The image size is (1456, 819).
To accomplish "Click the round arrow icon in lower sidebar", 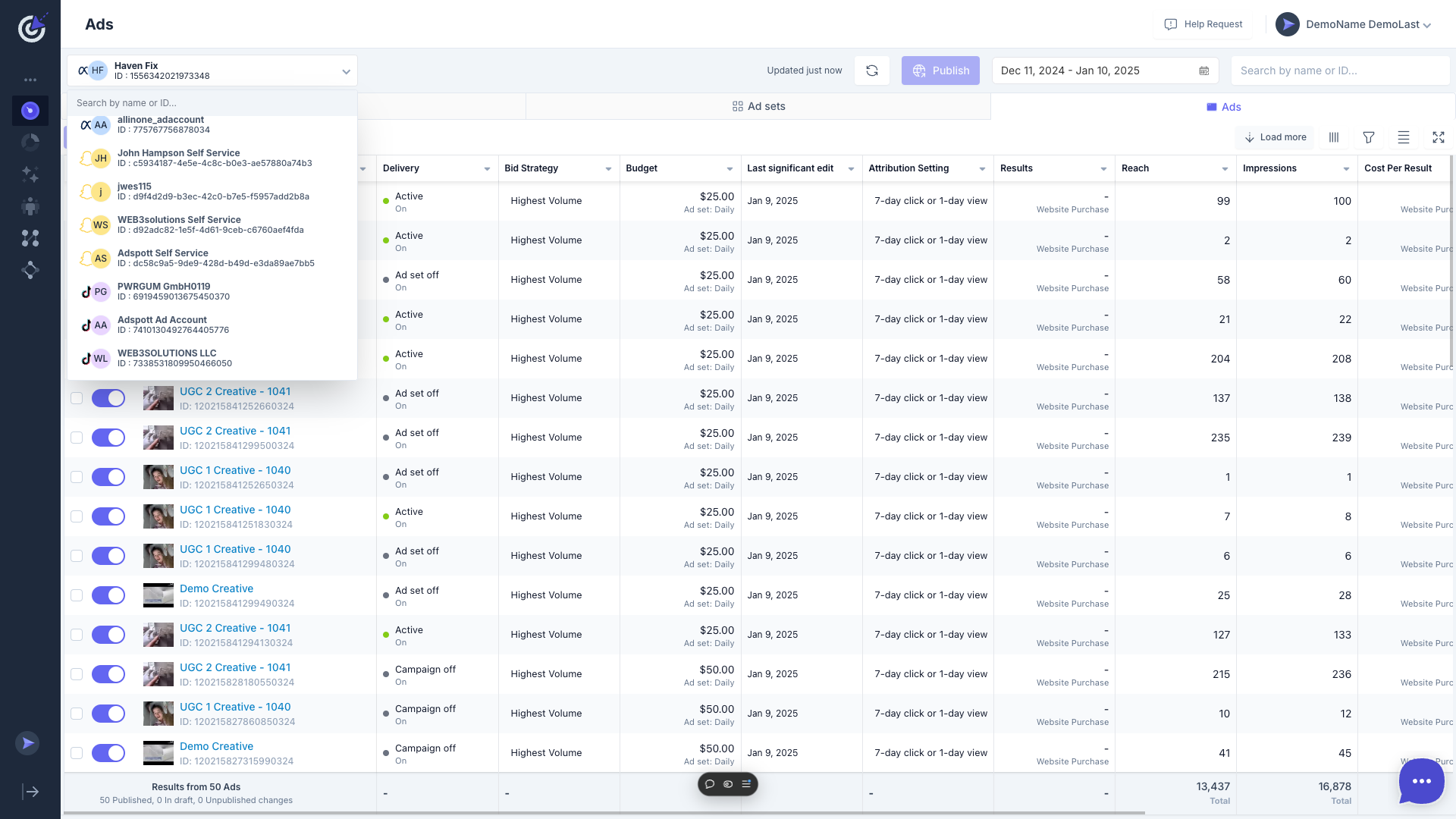I will click(x=27, y=743).
